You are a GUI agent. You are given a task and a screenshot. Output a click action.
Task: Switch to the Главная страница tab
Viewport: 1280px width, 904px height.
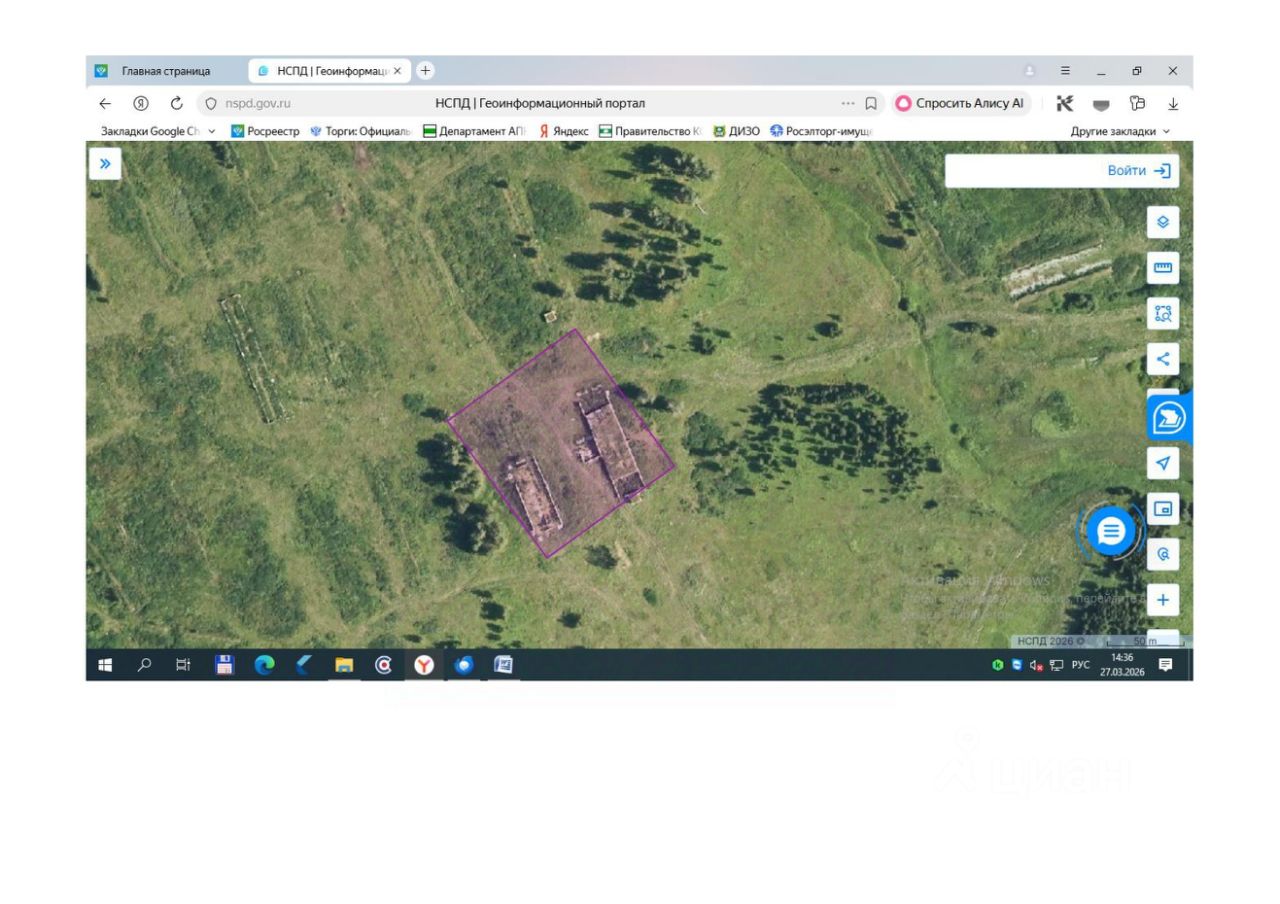[166, 71]
